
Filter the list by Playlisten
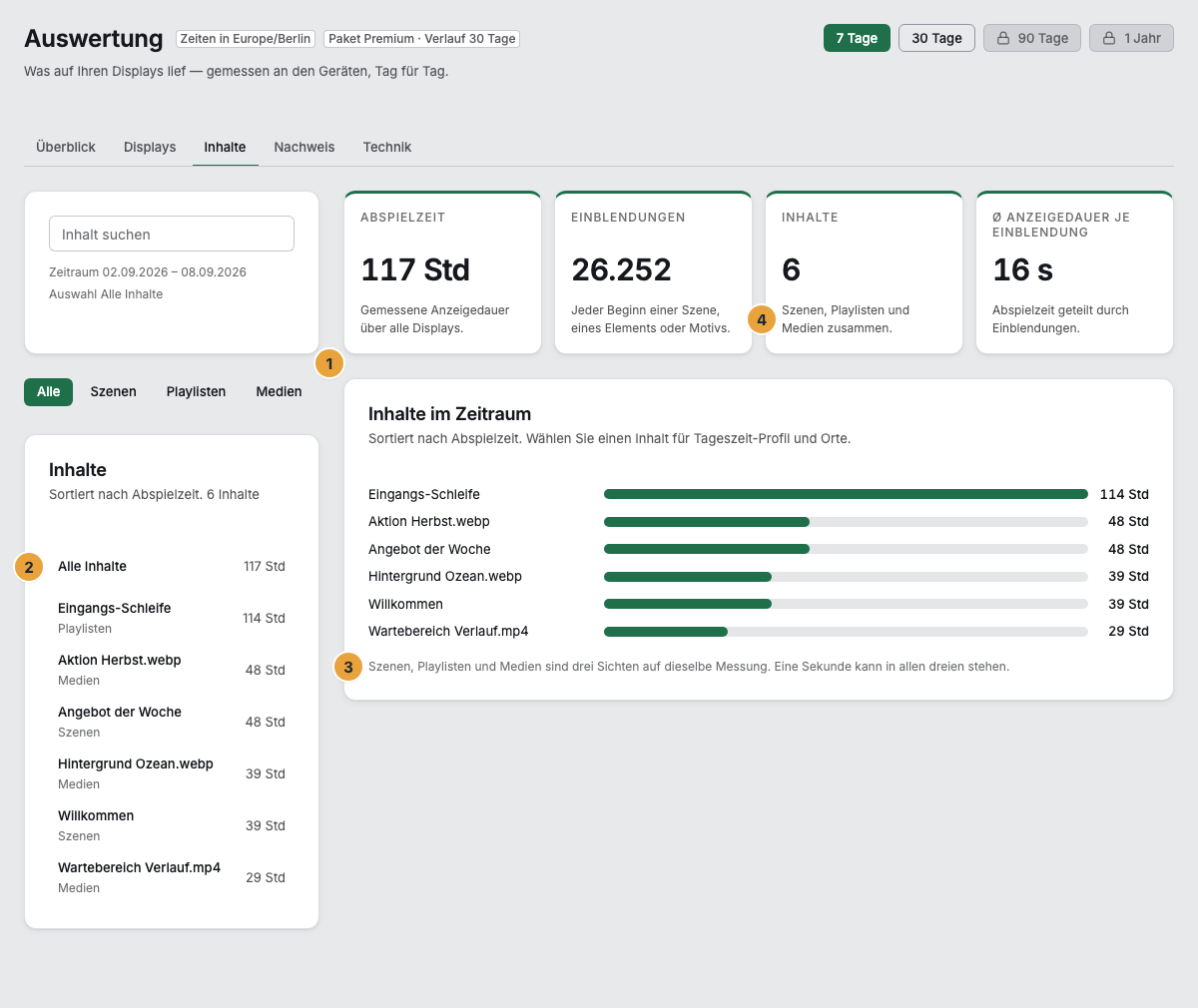point(196,391)
